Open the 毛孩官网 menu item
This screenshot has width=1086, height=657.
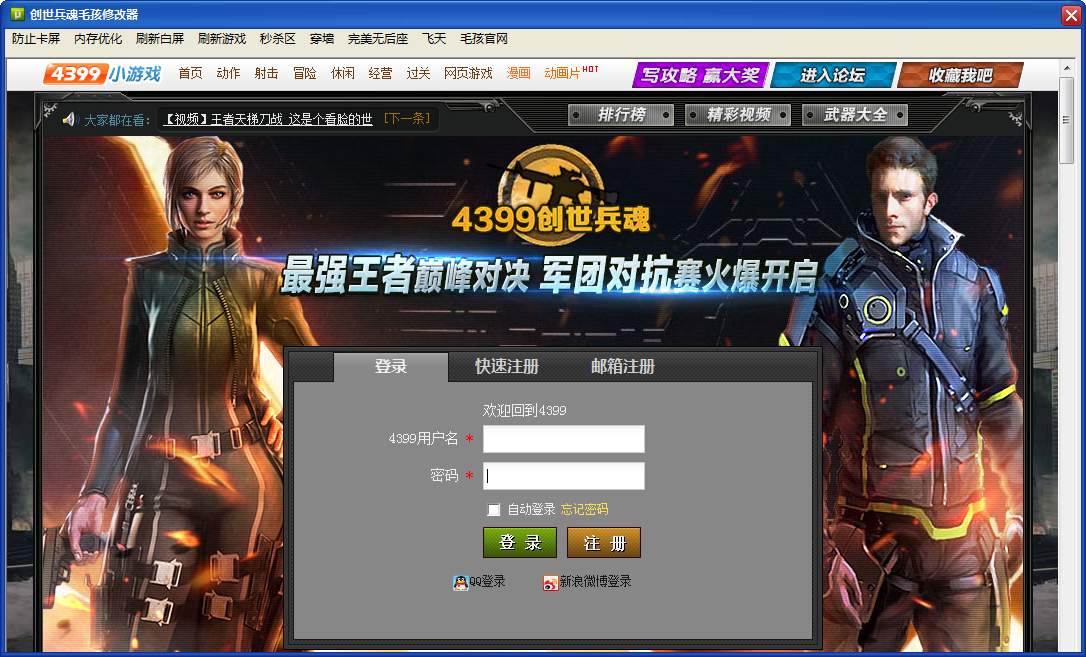[x=484, y=39]
